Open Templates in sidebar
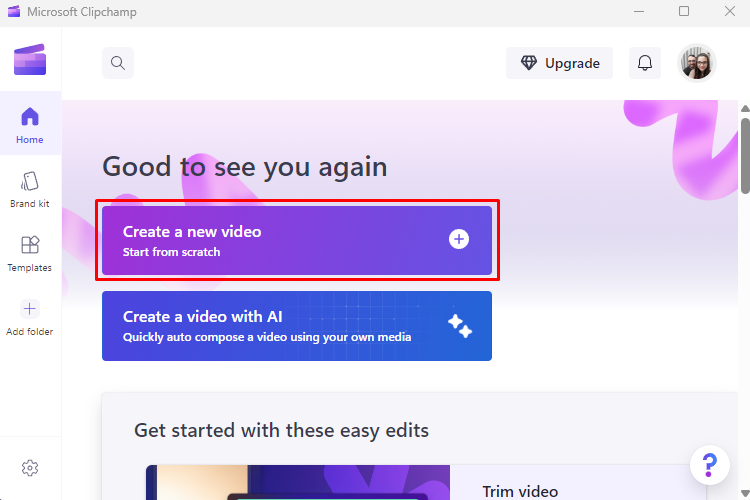This screenshot has height=500, width=750. coord(30,254)
